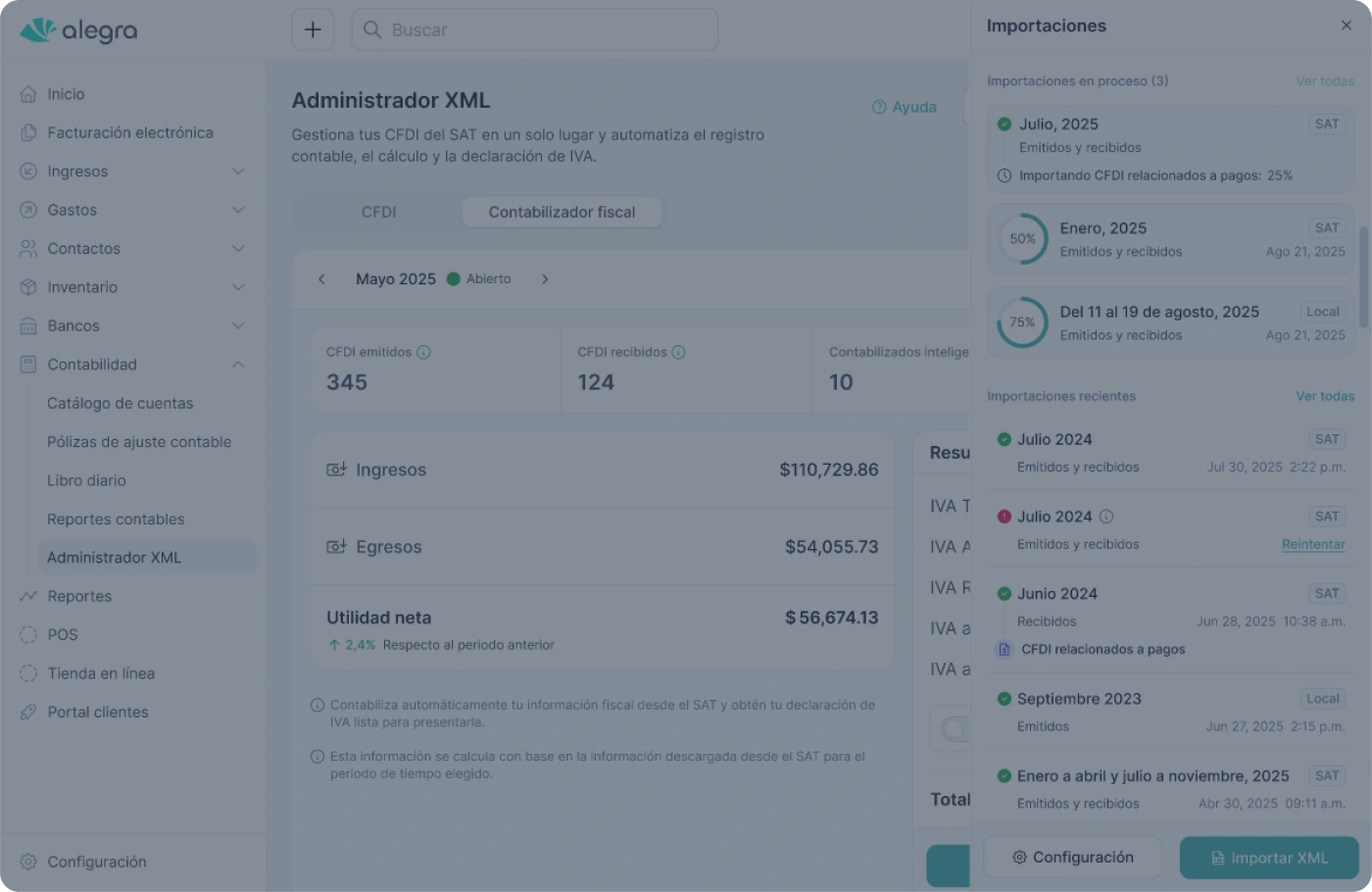Select the Contabilizador fiscal tab
The image size is (1372, 892).
[562, 212]
